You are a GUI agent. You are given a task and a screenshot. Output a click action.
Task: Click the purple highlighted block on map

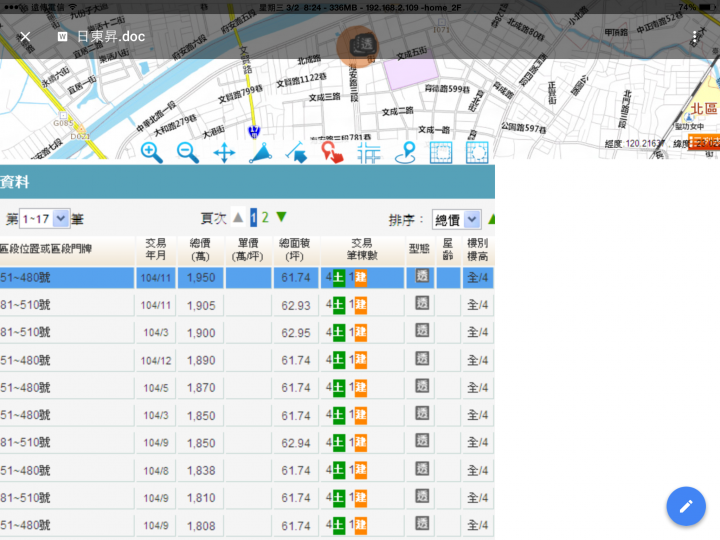[x=411, y=69]
